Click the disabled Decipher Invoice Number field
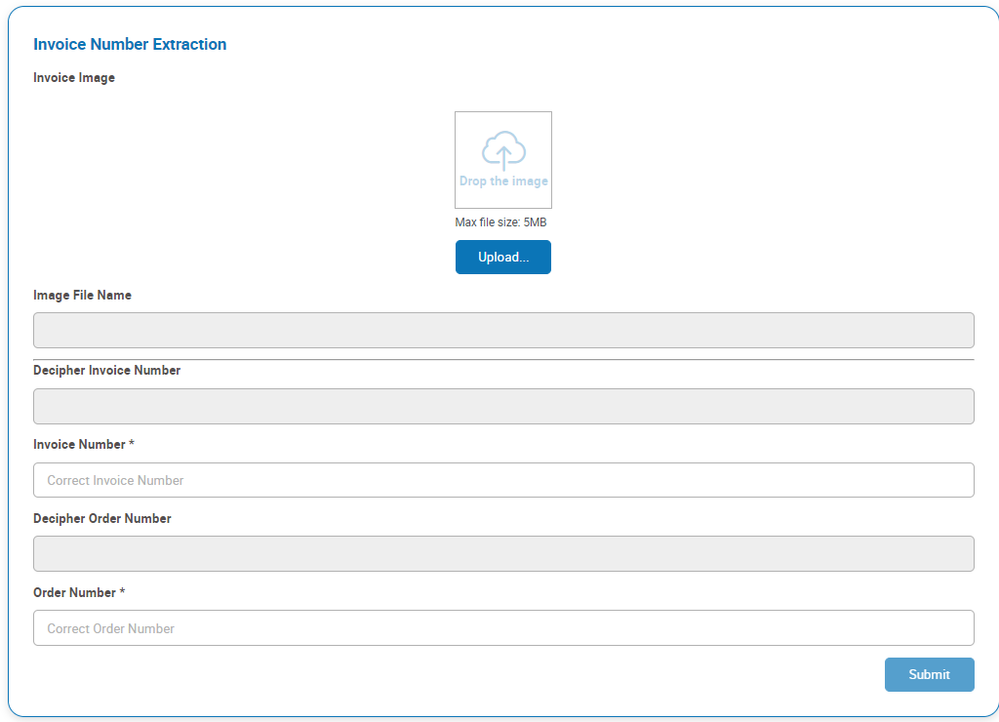 pyautogui.click(x=503, y=406)
